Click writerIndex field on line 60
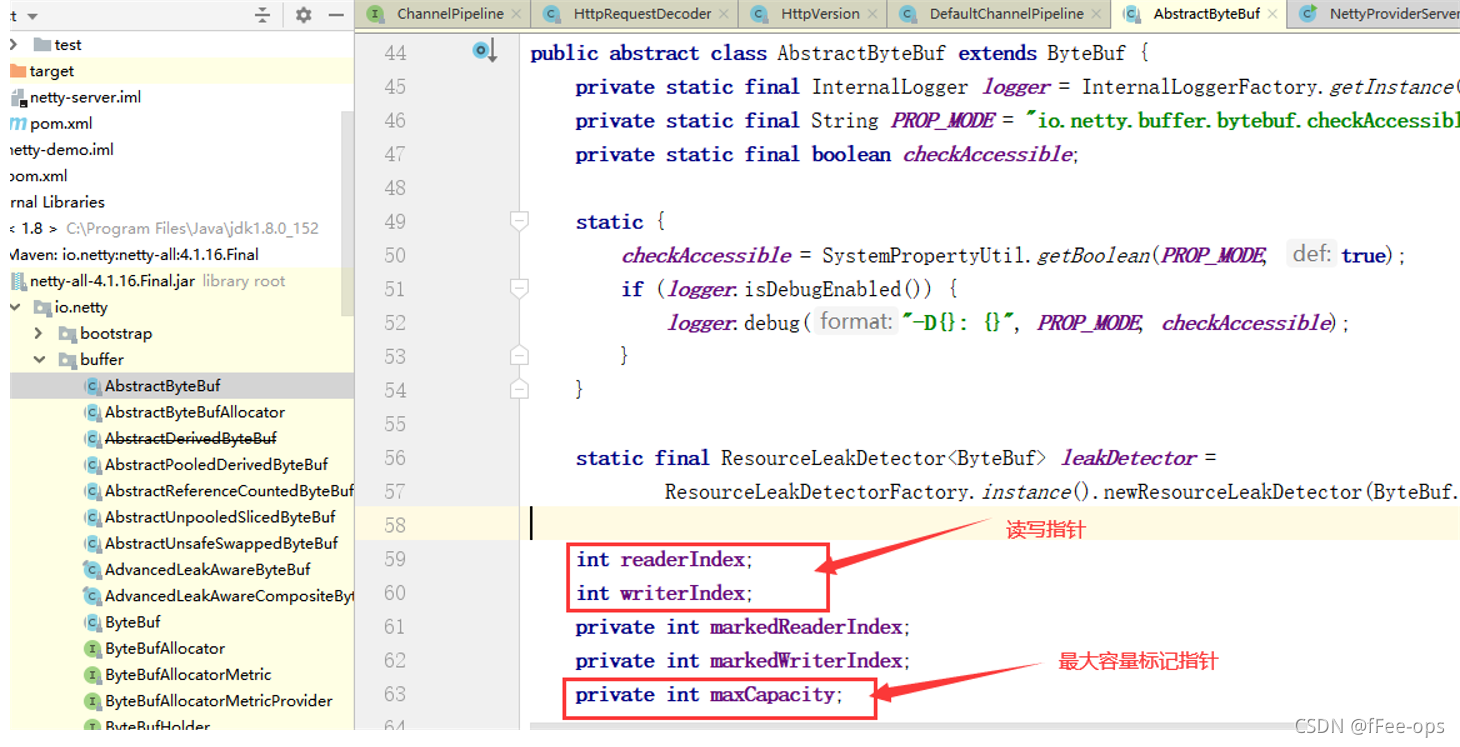Image resolution: width=1460 pixels, height=747 pixels. (x=683, y=593)
